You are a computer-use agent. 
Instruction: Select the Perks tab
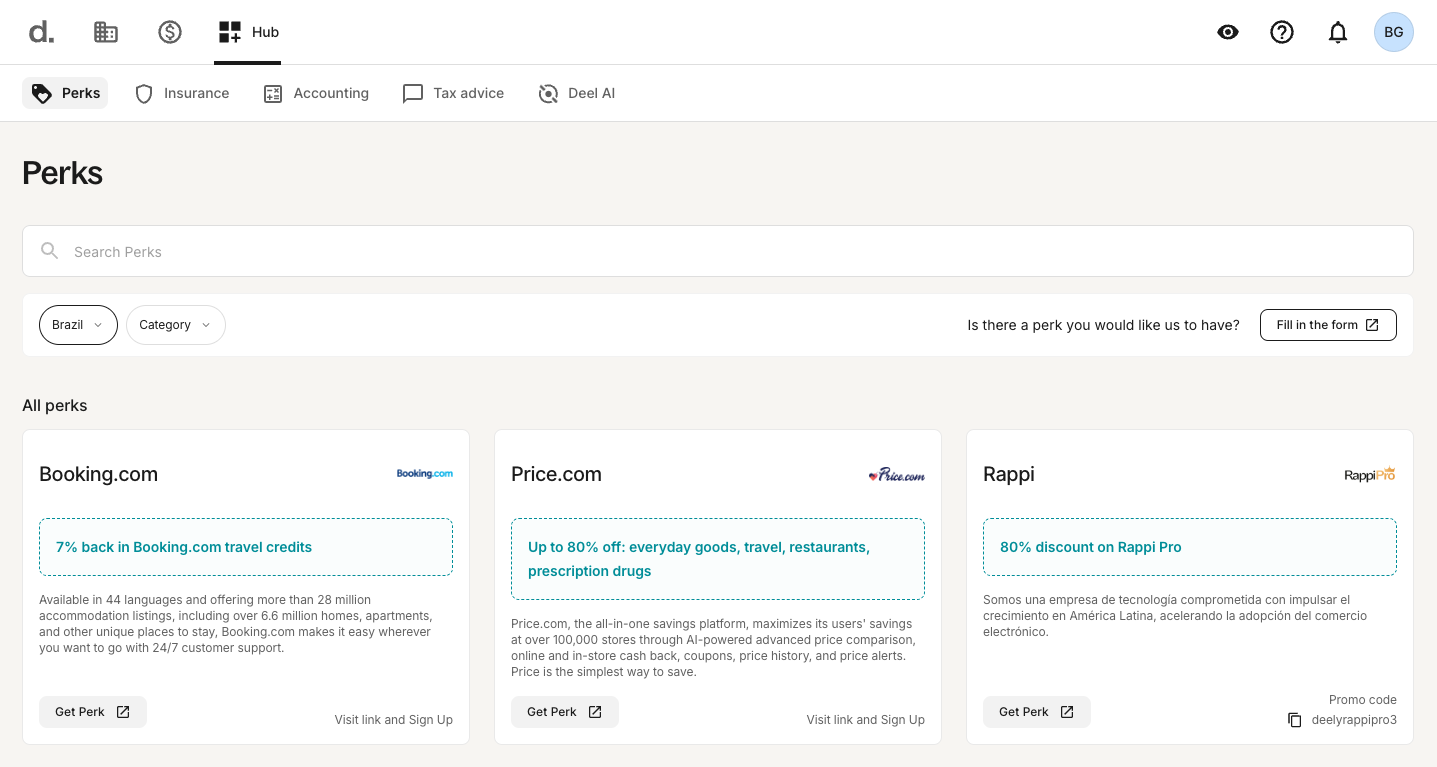click(65, 93)
